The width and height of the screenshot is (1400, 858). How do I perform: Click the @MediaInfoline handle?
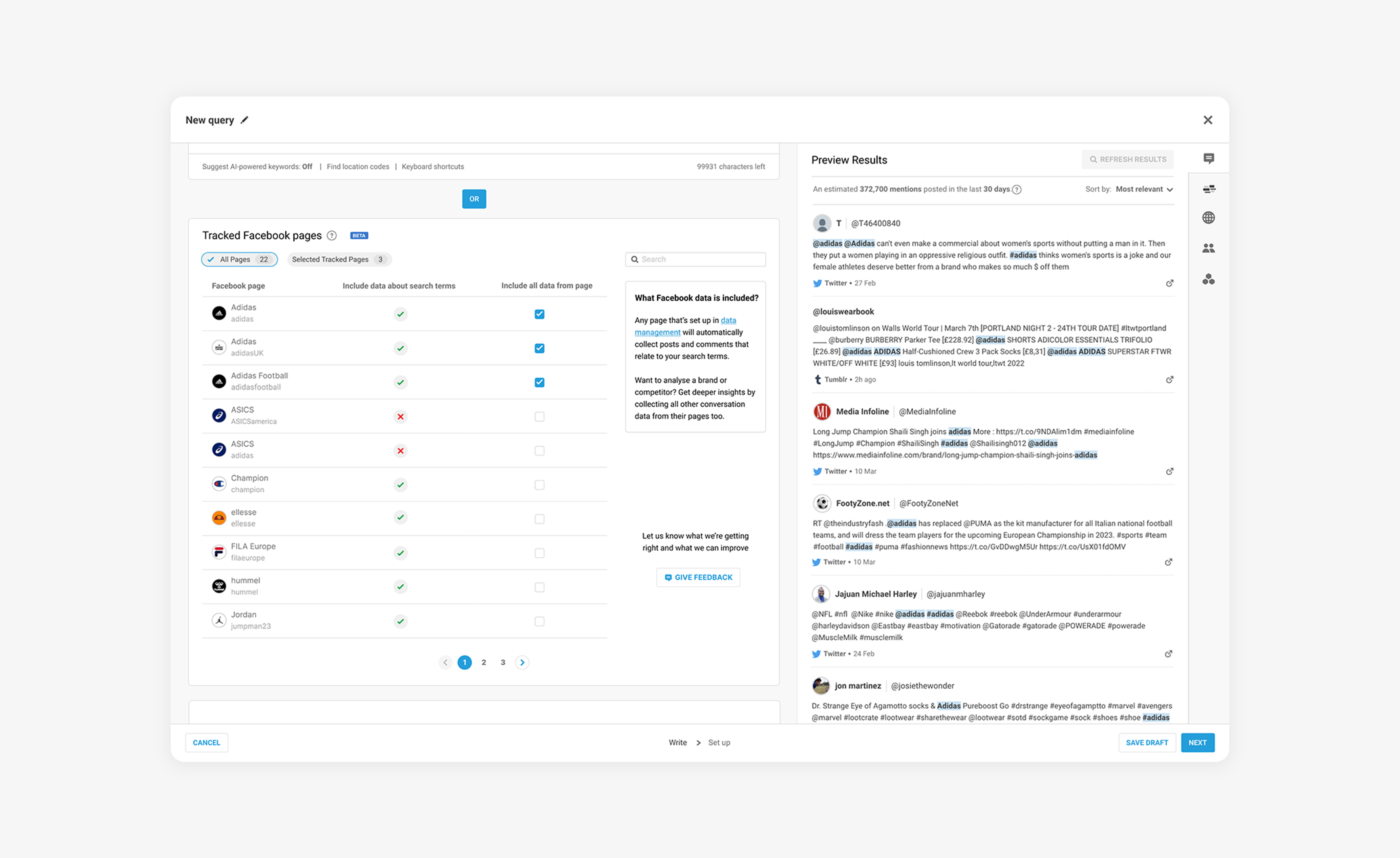[x=927, y=411]
